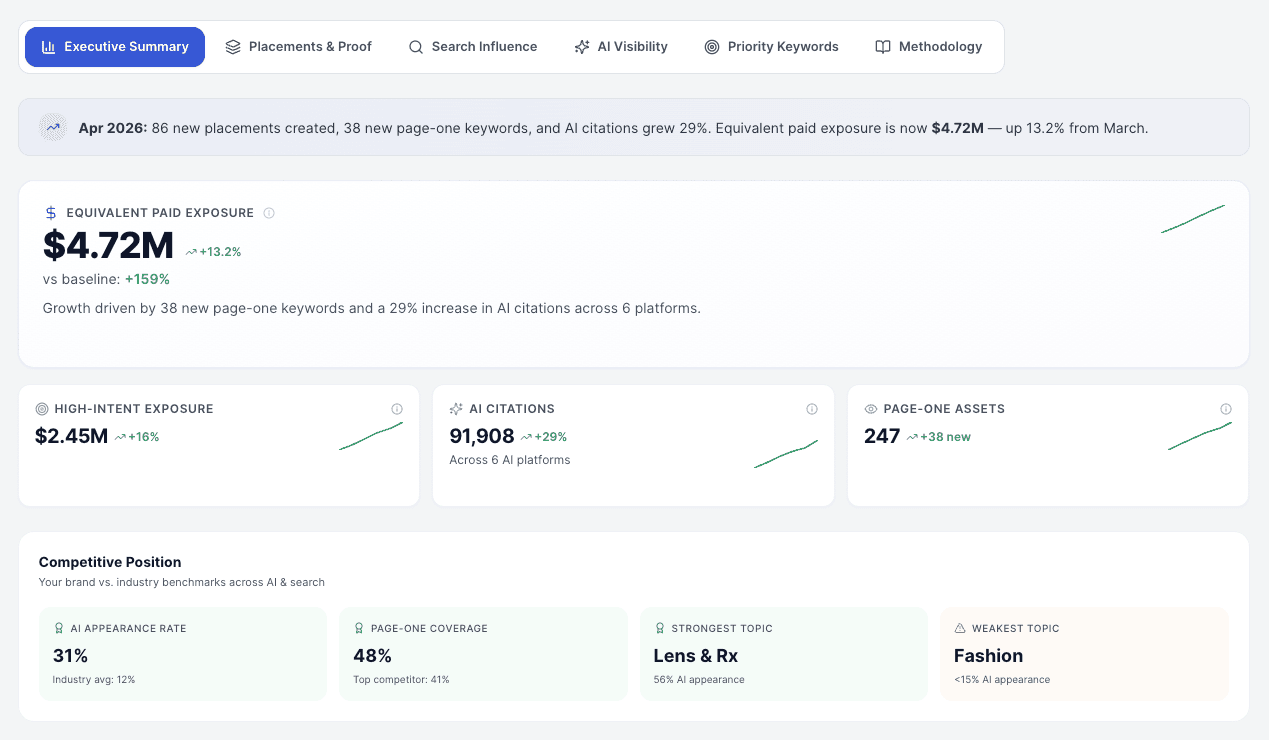1269x740 pixels.
Task: View the Methodology tab
Action: click(x=929, y=47)
